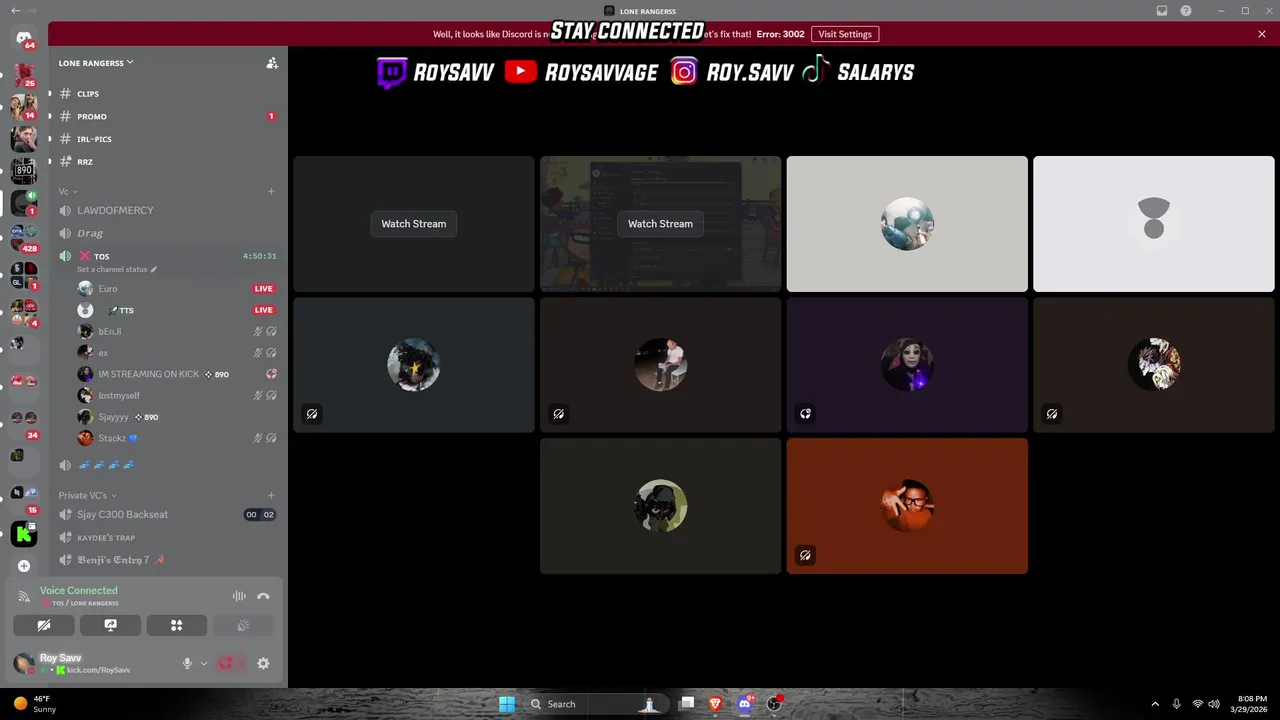Watch Stream on first dark tile
The image size is (1280, 720).
pos(414,224)
